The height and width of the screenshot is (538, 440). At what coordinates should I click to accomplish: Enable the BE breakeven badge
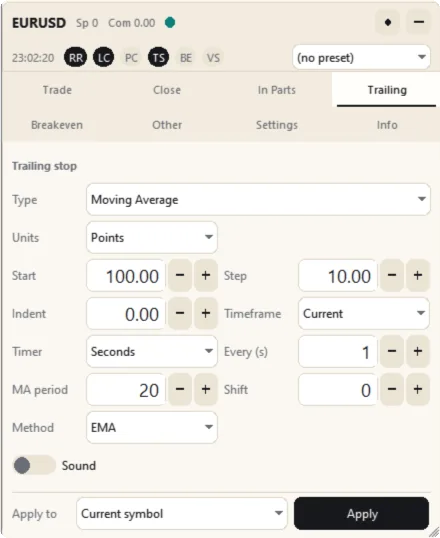click(186, 57)
